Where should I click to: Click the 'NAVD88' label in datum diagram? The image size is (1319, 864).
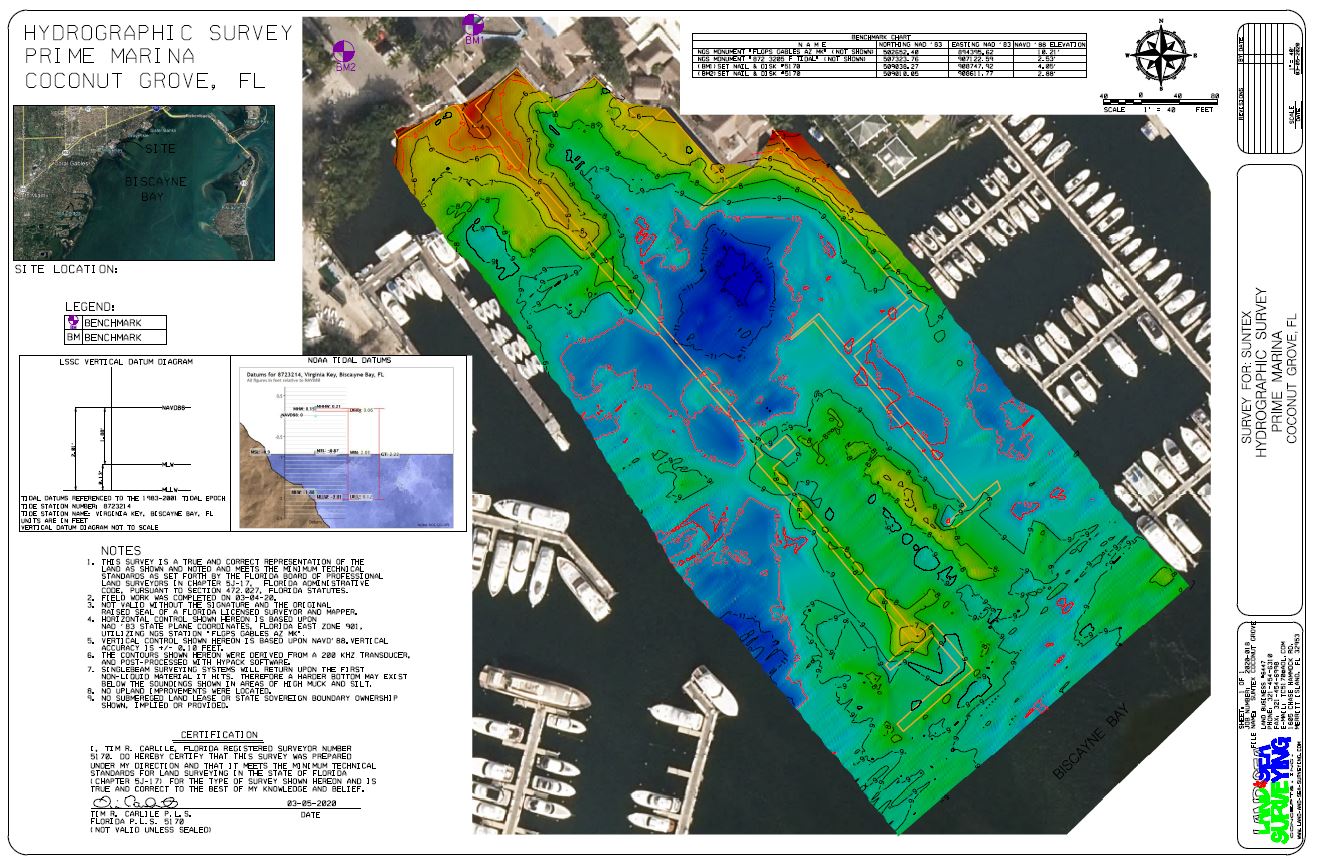(174, 408)
